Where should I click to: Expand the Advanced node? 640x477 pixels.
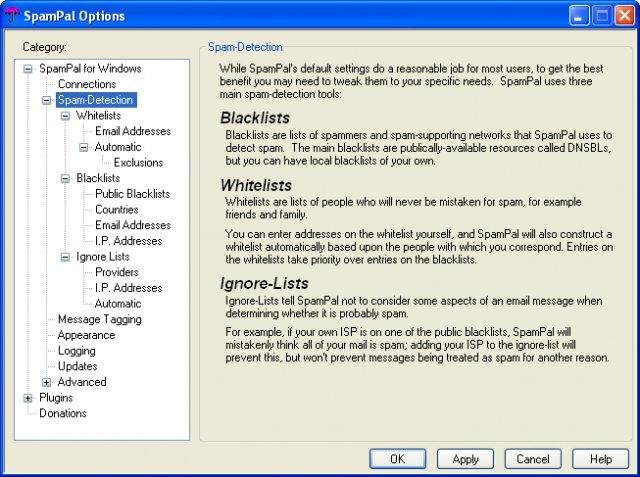pyautogui.click(x=47, y=382)
